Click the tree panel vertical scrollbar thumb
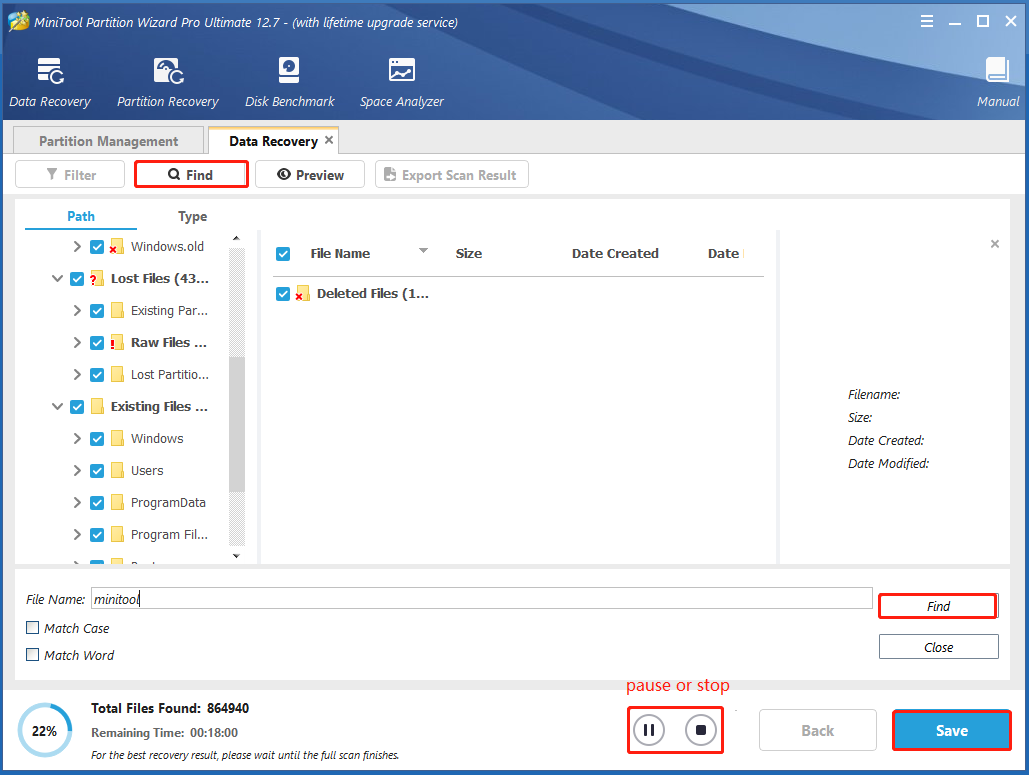This screenshot has width=1029, height=775. (237, 424)
